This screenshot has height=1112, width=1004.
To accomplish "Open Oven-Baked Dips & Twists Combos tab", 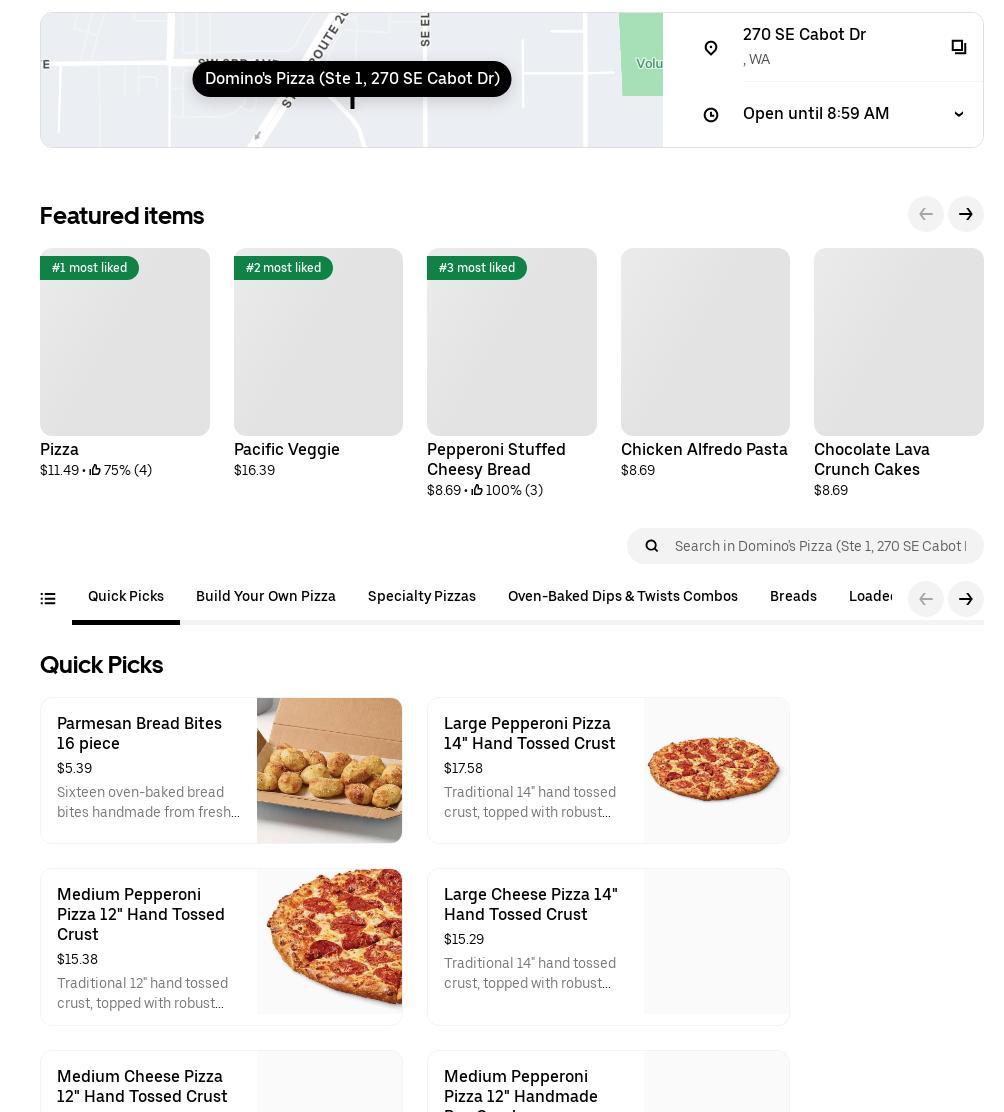I will [623, 597].
